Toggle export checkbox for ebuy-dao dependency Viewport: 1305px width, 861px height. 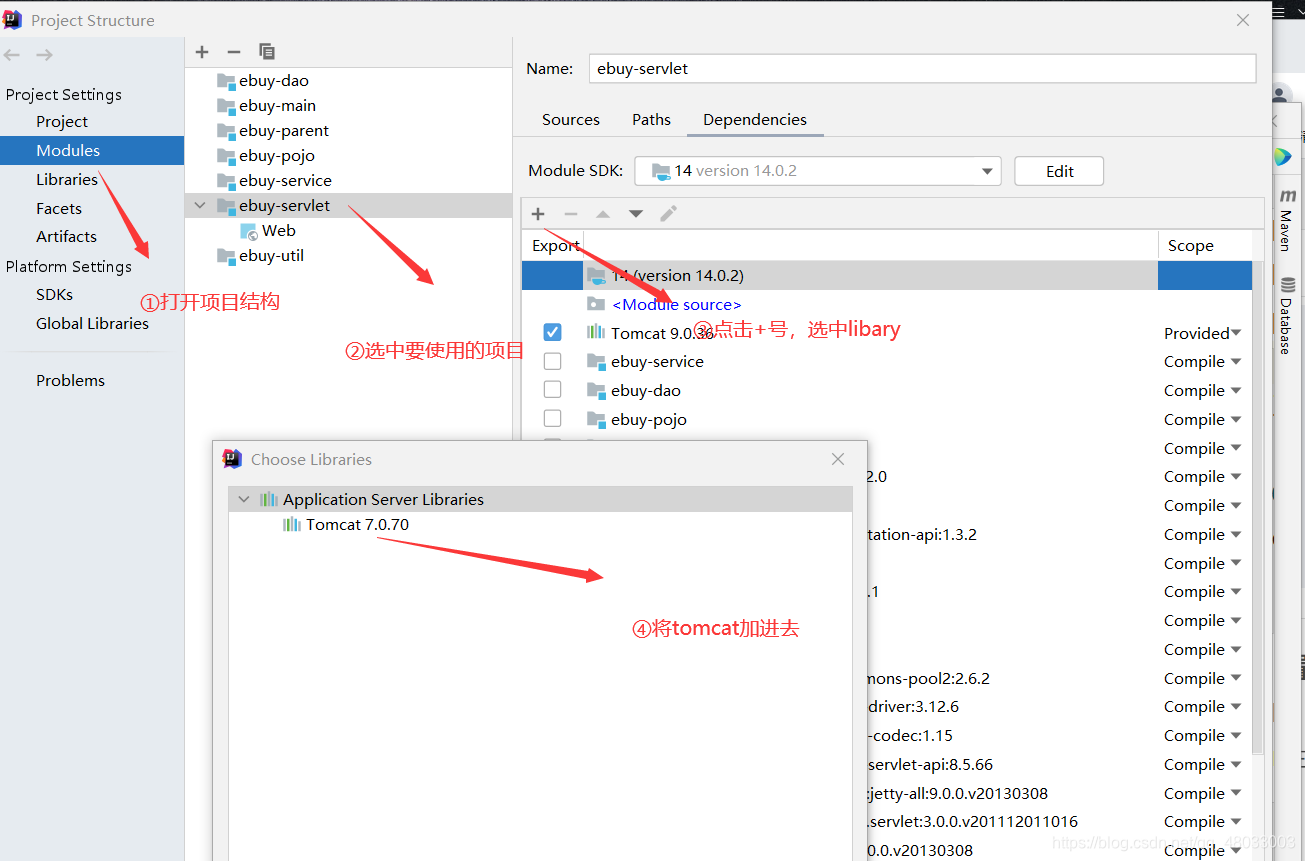(x=552, y=390)
